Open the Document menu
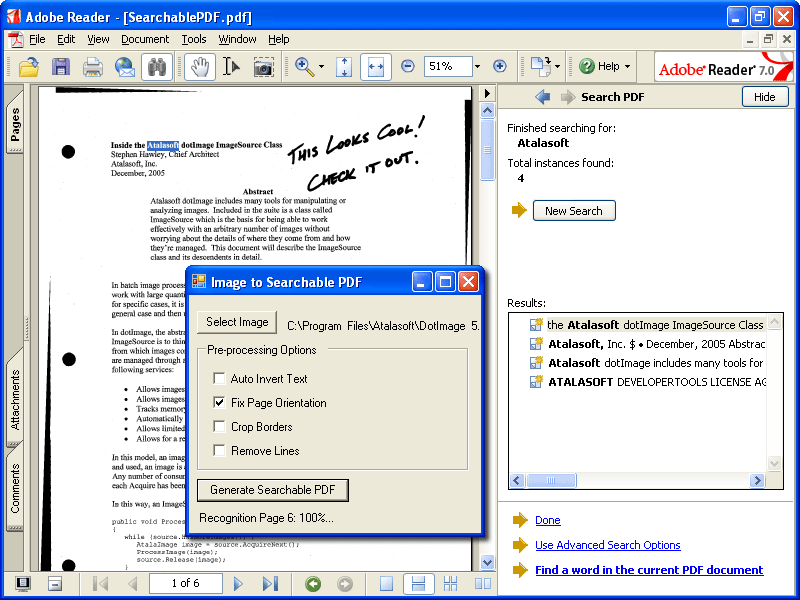Viewport: 800px width, 600px height. (x=145, y=39)
